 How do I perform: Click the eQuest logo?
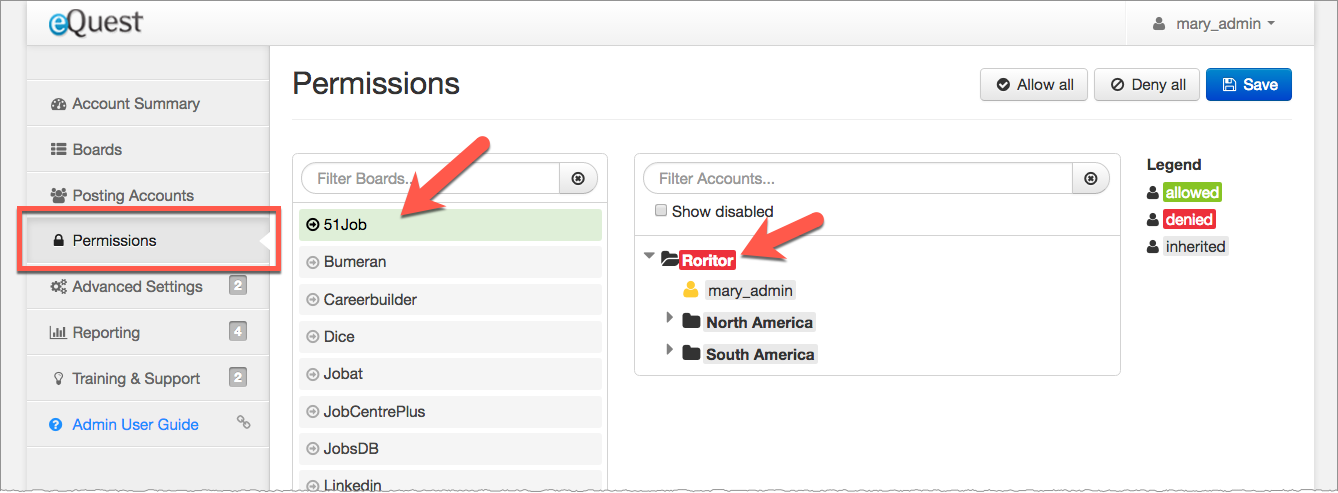[x=96, y=22]
